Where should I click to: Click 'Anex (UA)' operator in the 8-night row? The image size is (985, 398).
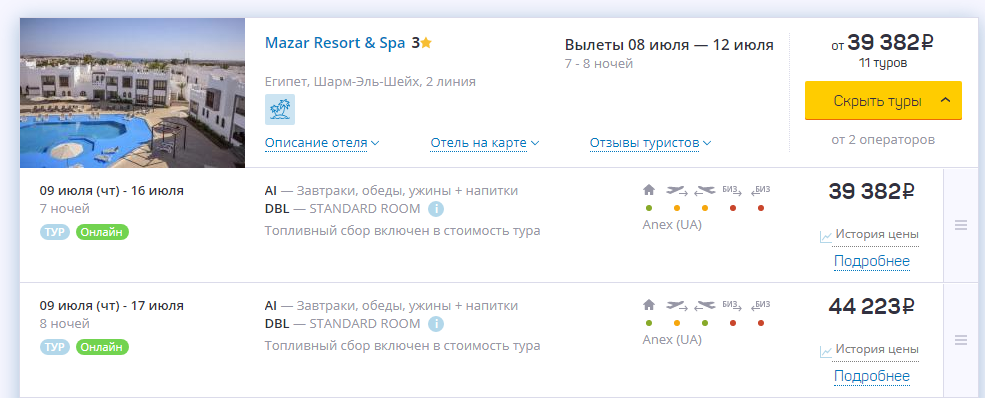[672, 340]
